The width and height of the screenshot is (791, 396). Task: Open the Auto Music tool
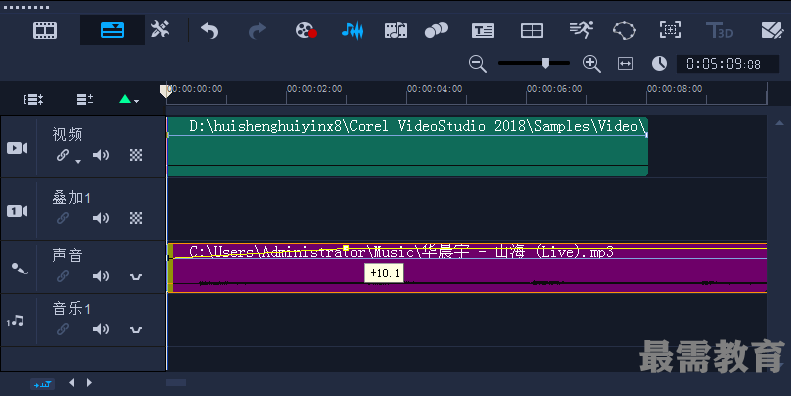click(396, 30)
